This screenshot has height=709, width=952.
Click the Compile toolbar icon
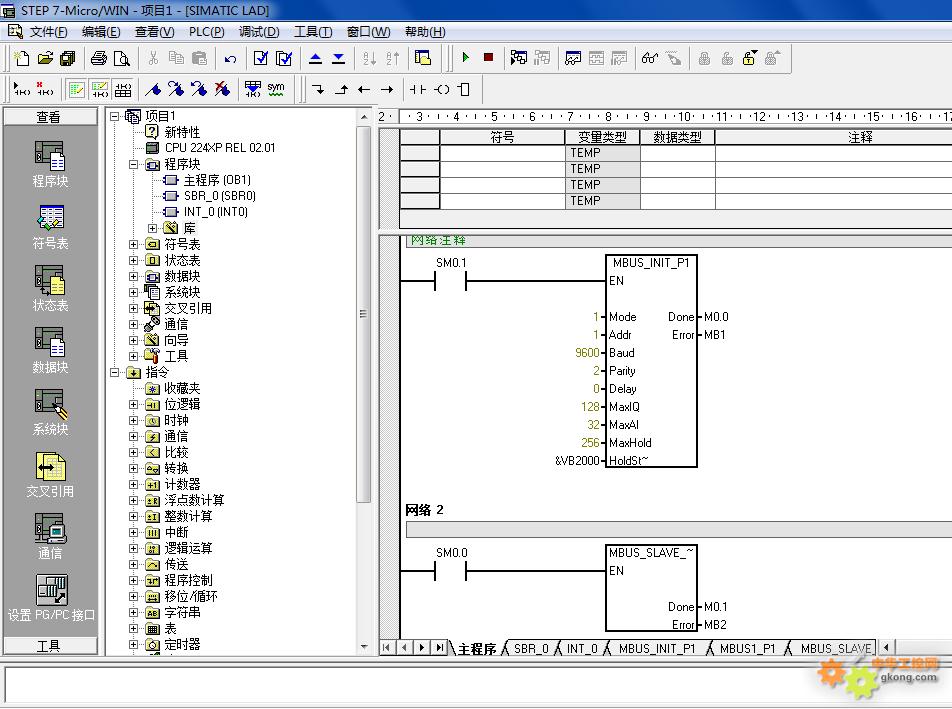[x=260, y=58]
